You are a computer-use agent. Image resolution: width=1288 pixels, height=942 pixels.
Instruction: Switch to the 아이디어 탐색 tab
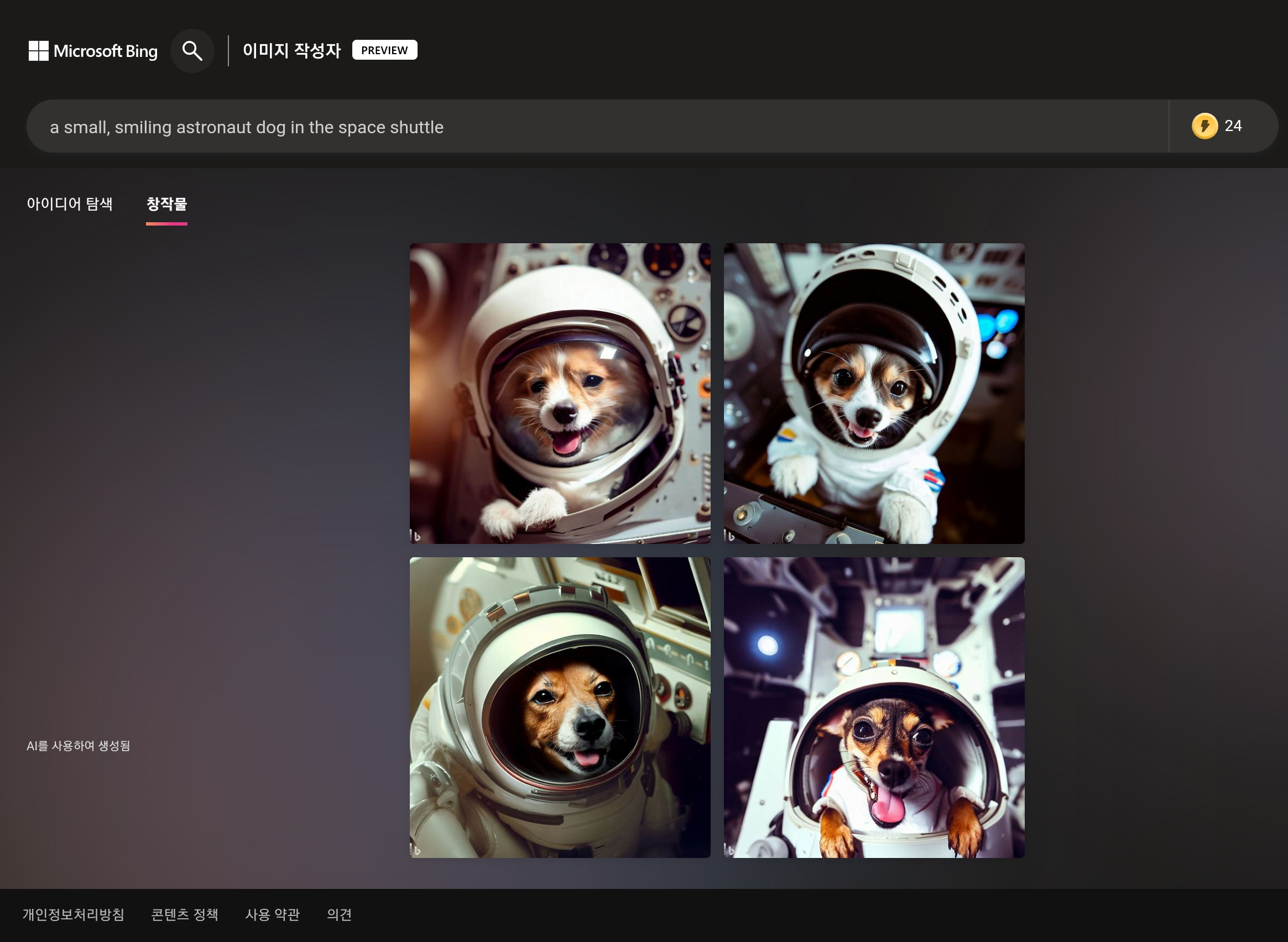click(x=70, y=203)
